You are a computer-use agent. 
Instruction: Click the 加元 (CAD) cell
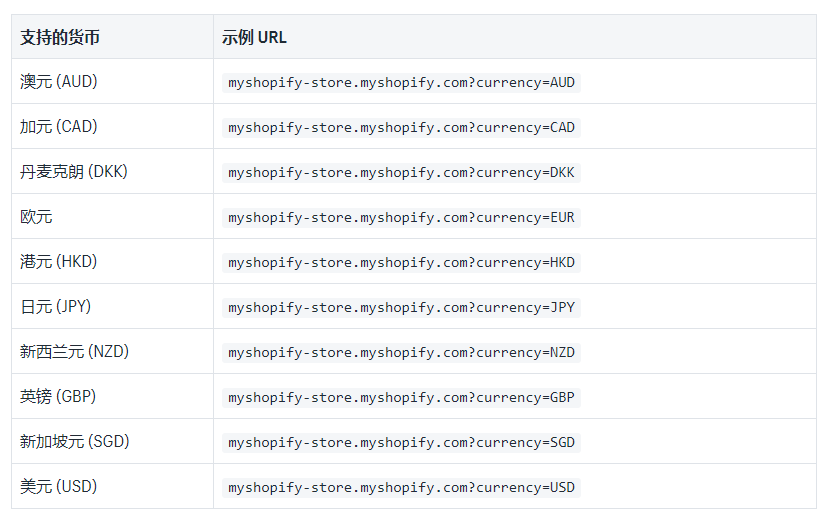[x=112, y=127]
